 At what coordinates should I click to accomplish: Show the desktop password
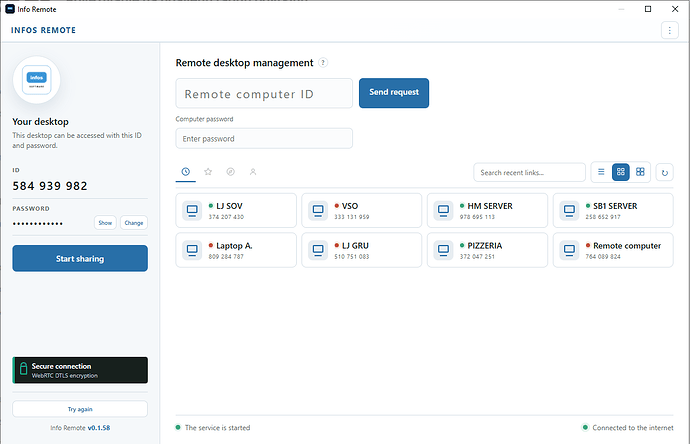(105, 223)
